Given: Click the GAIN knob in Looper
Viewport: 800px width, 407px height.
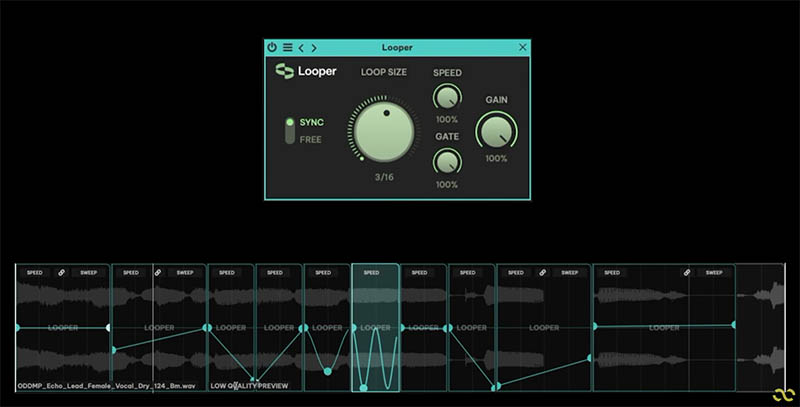Looking at the screenshot, I should [496, 132].
